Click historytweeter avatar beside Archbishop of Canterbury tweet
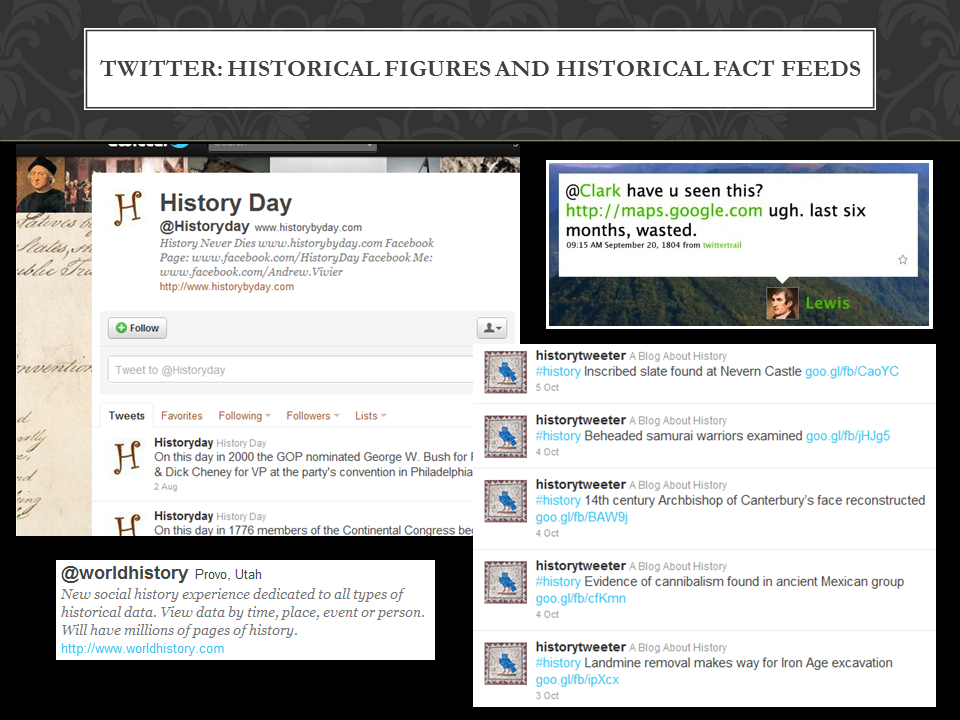 point(505,502)
